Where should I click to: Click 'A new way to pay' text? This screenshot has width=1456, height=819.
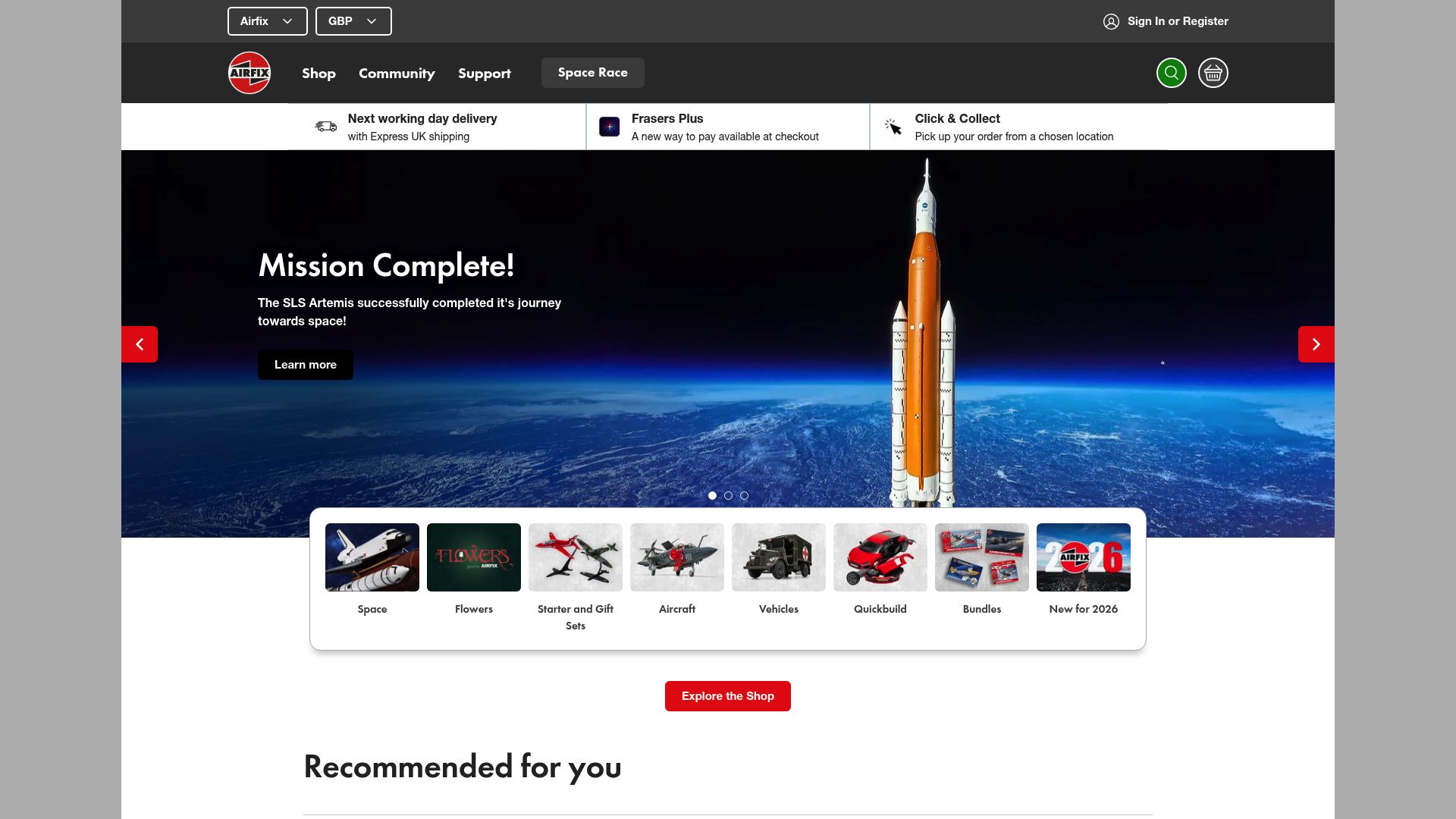725,136
